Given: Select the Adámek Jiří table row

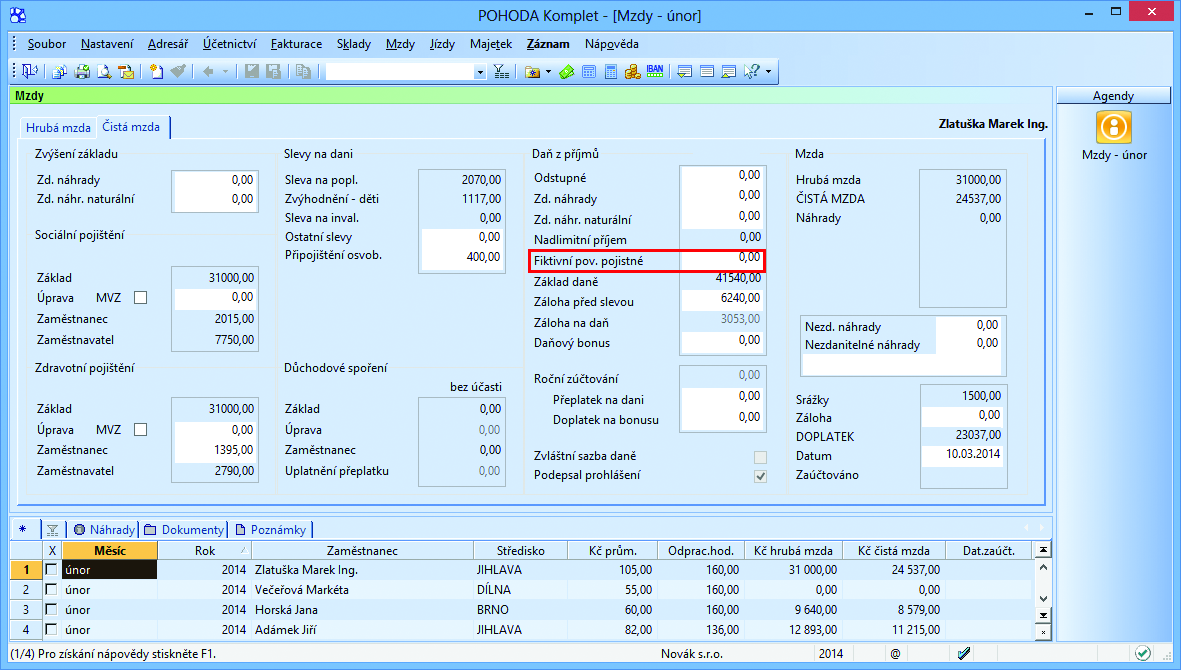Looking at the screenshot, I should [520, 629].
